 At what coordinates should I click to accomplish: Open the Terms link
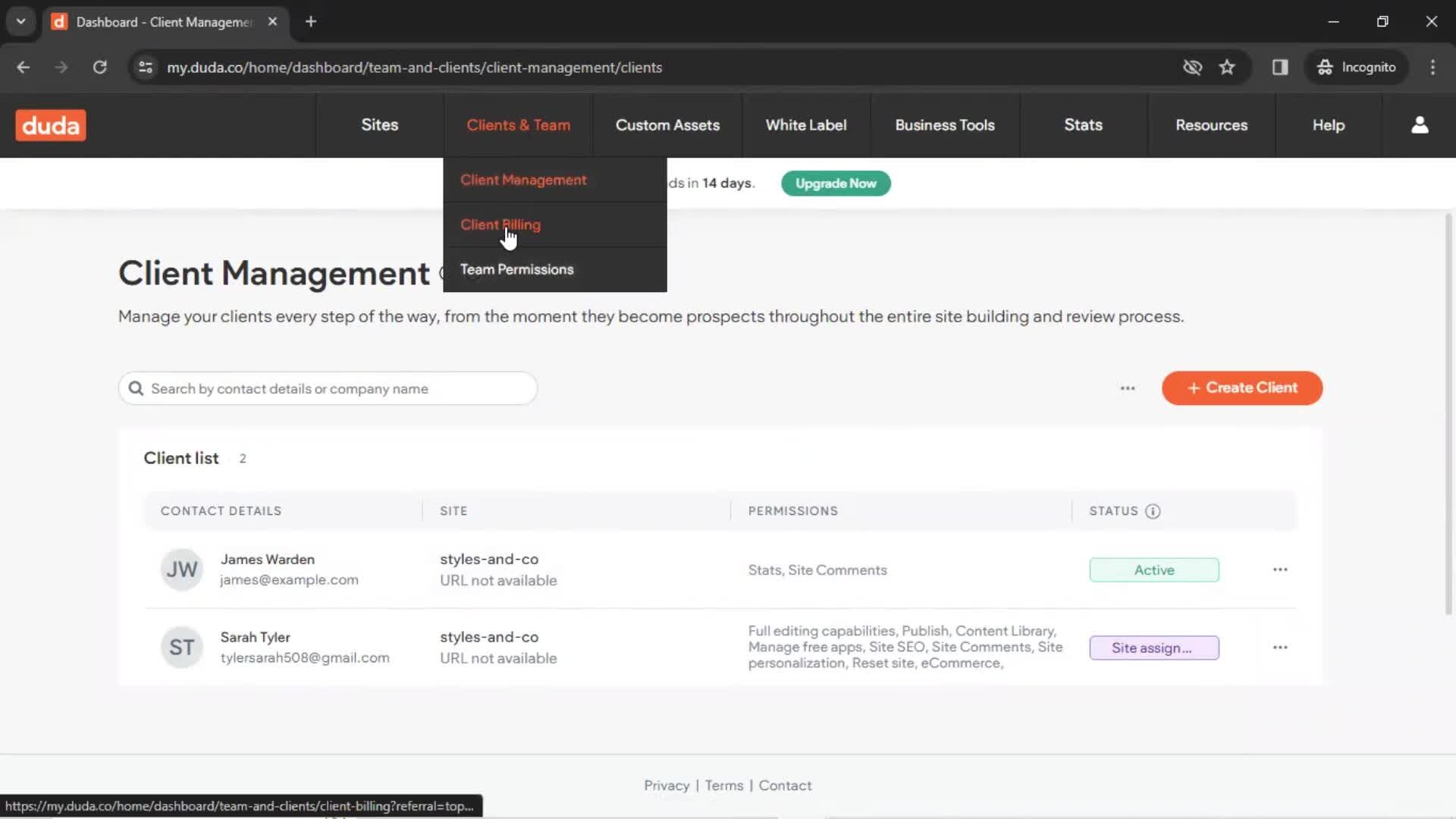pyautogui.click(x=724, y=786)
